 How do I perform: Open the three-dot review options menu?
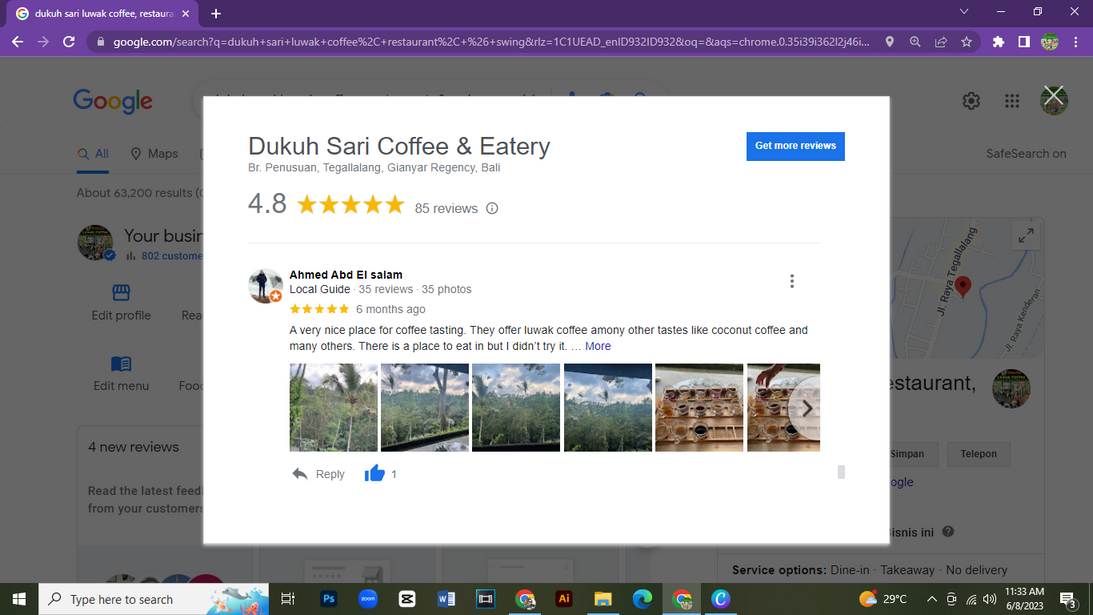pyautogui.click(x=792, y=281)
